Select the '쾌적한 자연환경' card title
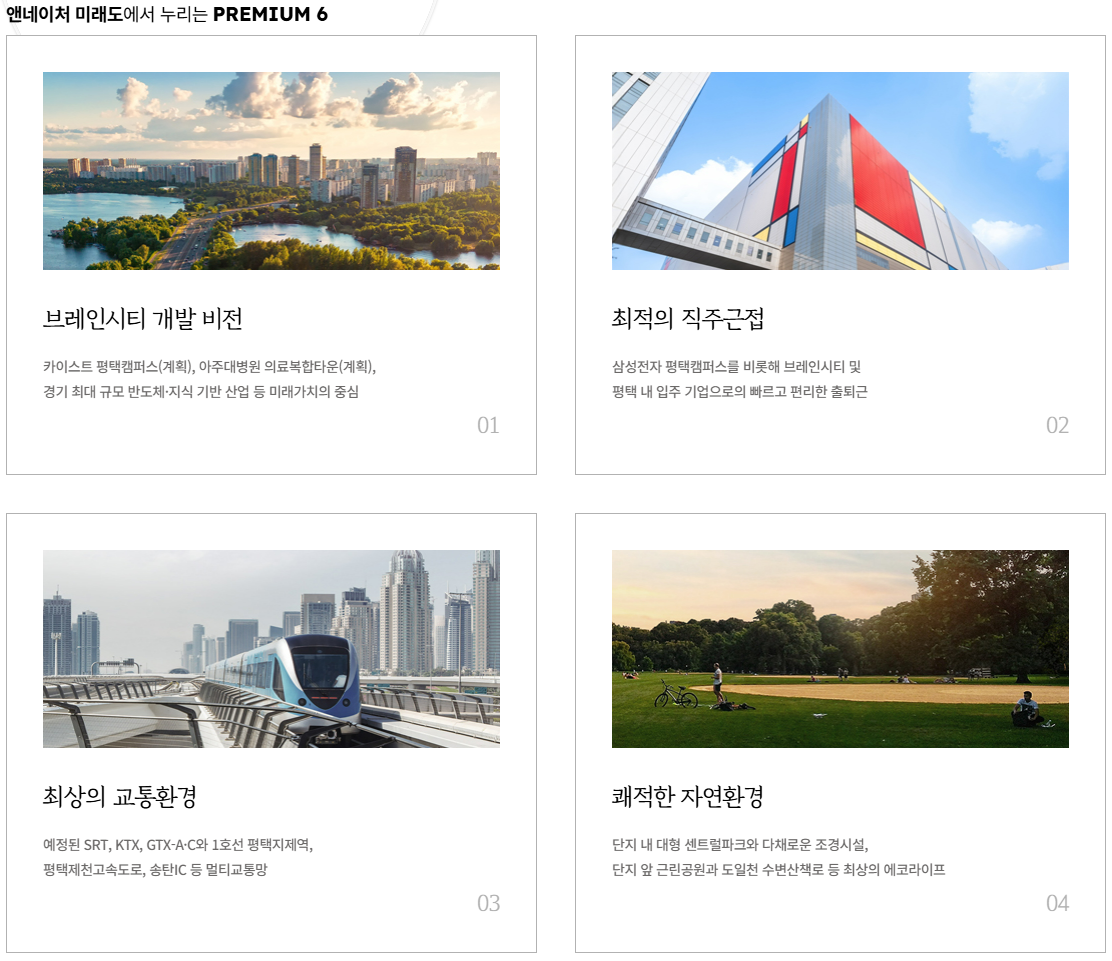Screen dimensions: 1112x961 coord(688,796)
